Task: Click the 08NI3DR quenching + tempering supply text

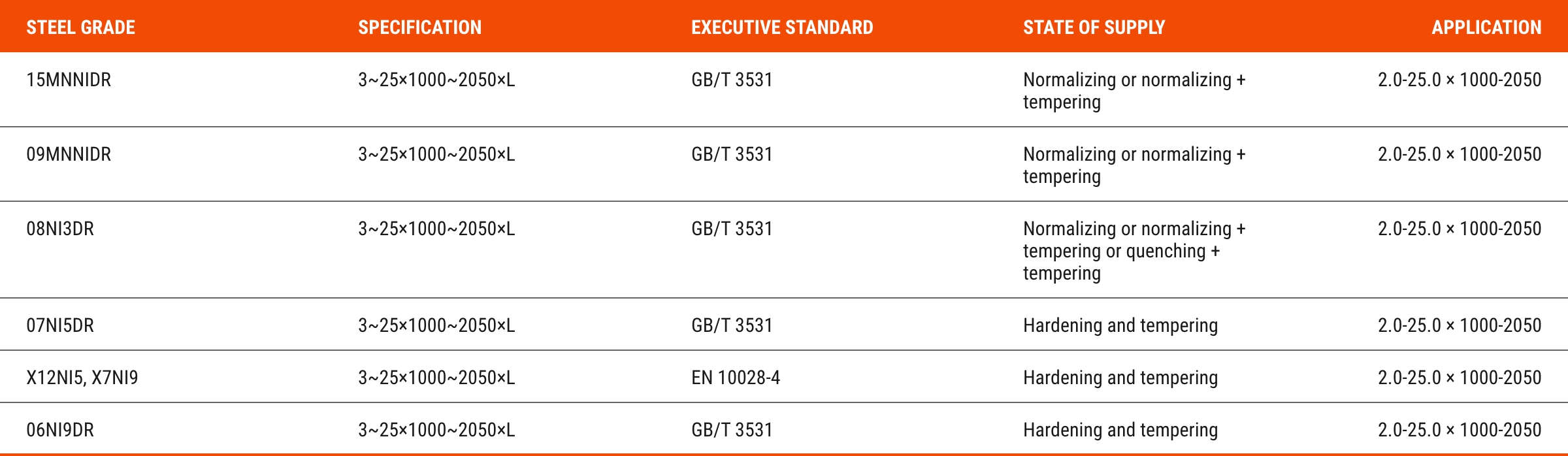Action: 1134,251
